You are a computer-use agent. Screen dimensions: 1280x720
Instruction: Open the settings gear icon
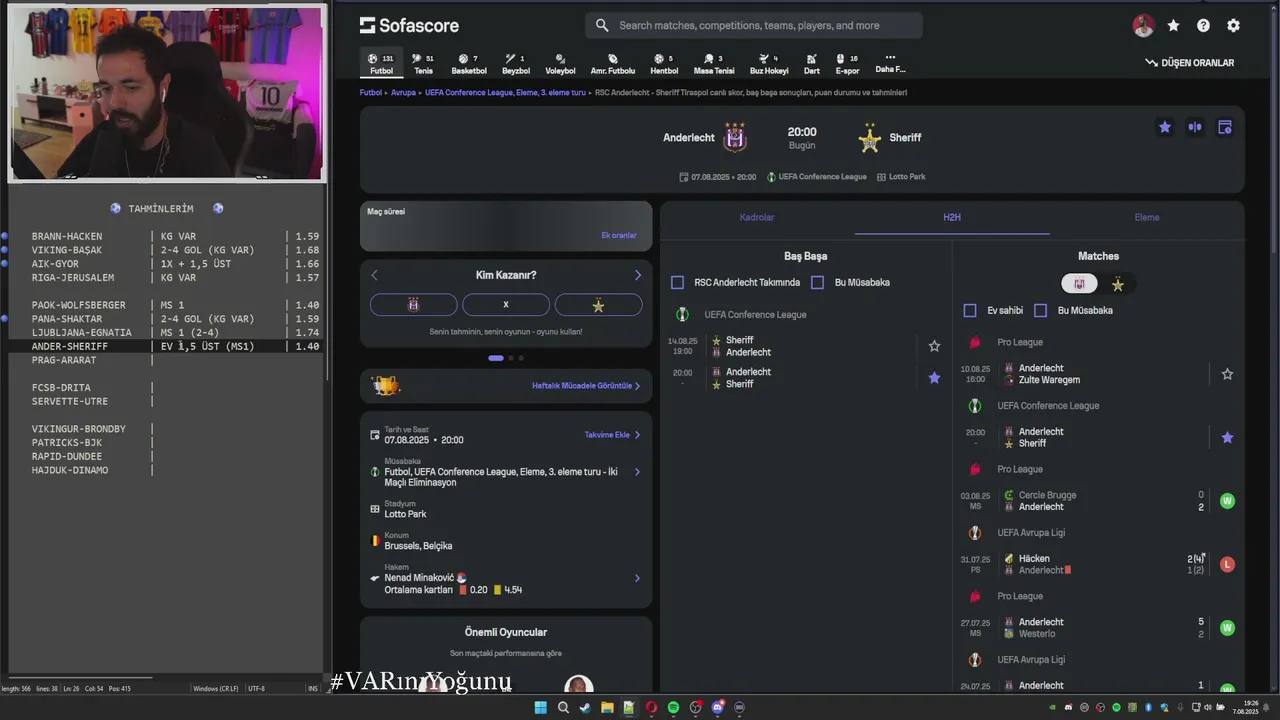[x=1233, y=26]
